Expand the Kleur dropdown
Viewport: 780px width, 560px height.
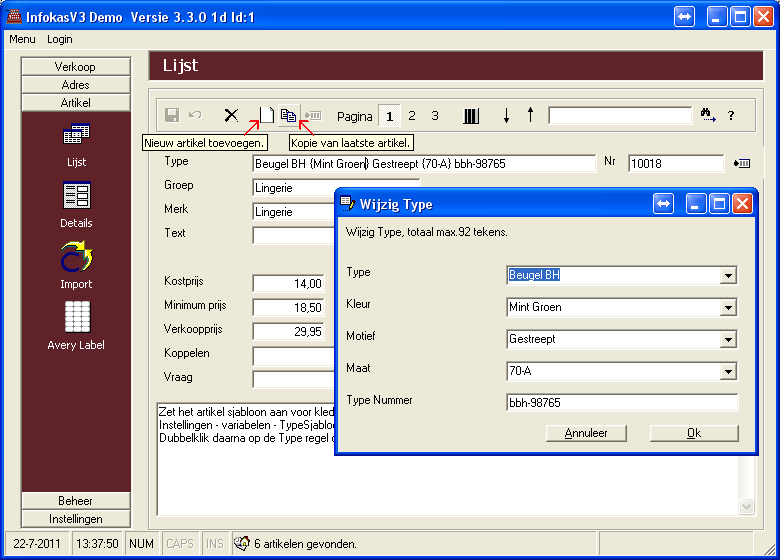729,308
